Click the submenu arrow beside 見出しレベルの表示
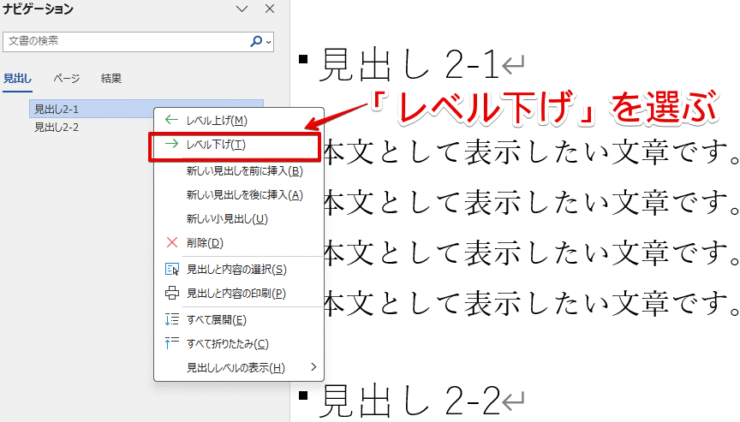 (x=314, y=367)
